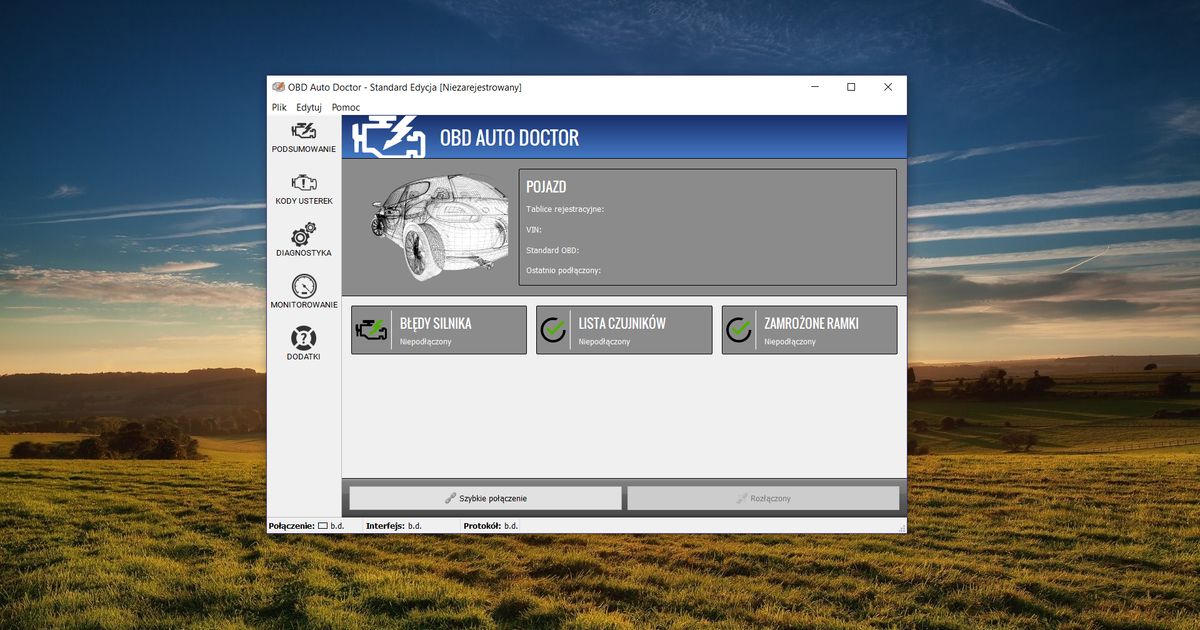The width and height of the screenshot is (1200, 630).
Task: Open the Podsumowanie engine icon
Action: pos(304,131)
